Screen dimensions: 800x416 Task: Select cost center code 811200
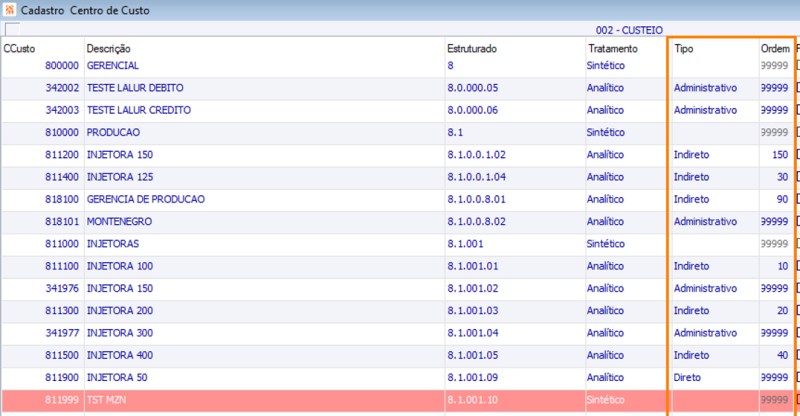click(x=62, y=155)
